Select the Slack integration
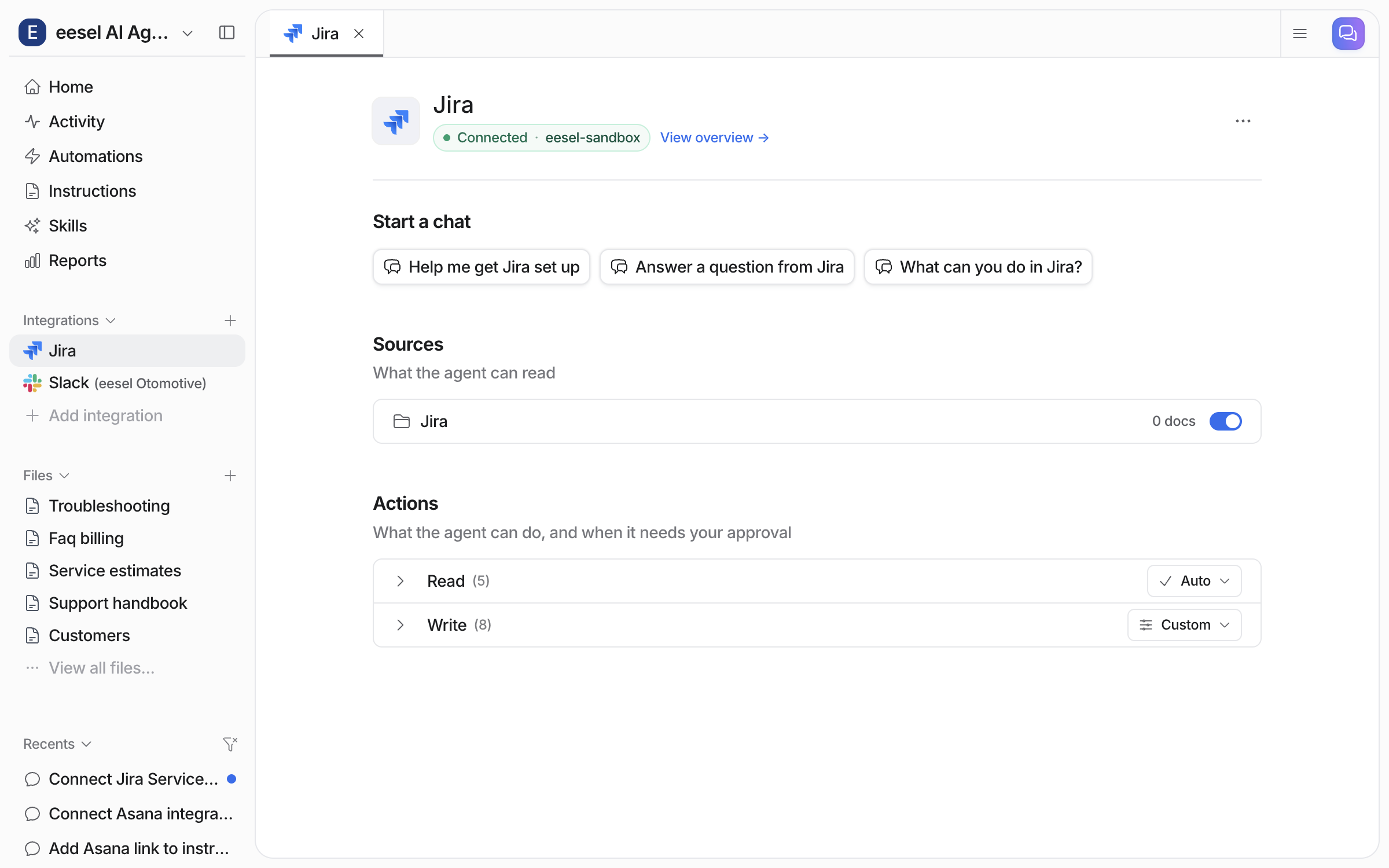 click(127, 383)
